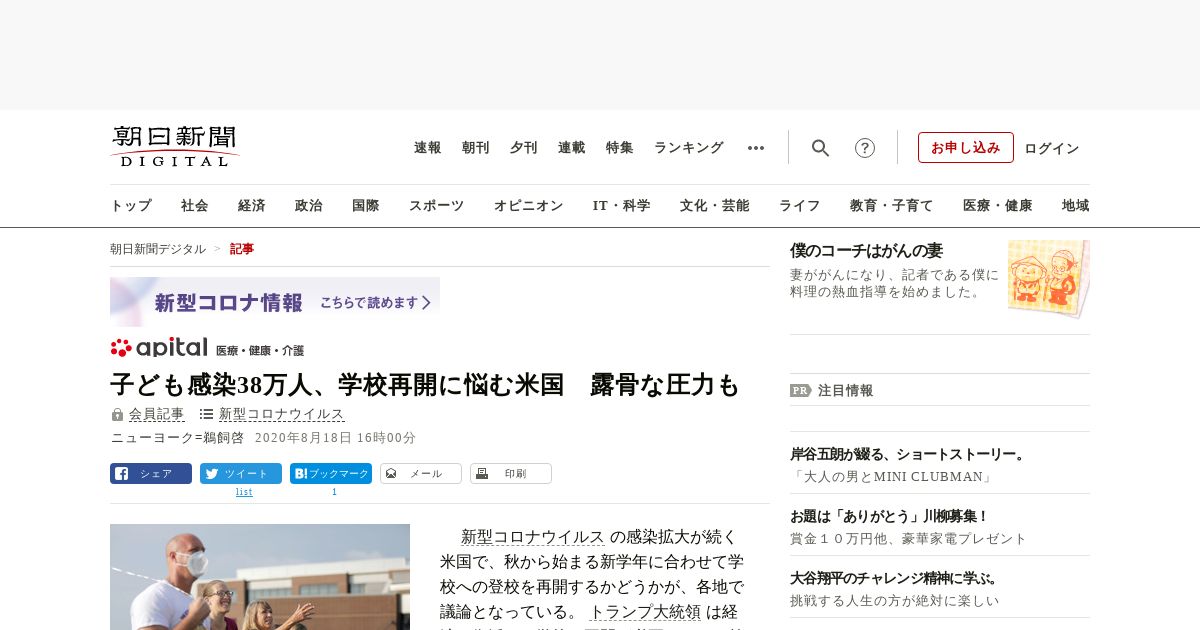Go to ライフ section tab
This screenshot has width=1200, height=630.
tap(800, 206)
